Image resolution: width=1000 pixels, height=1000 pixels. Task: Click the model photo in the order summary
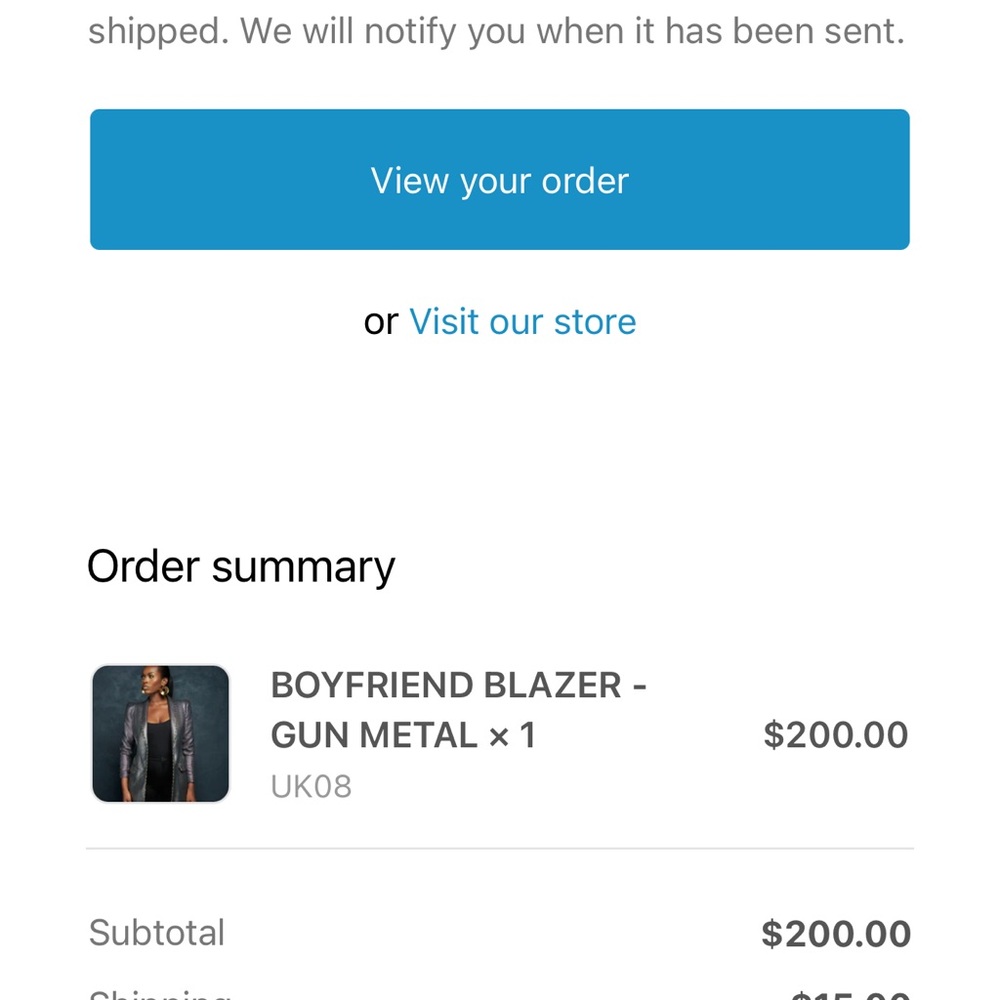161,733
